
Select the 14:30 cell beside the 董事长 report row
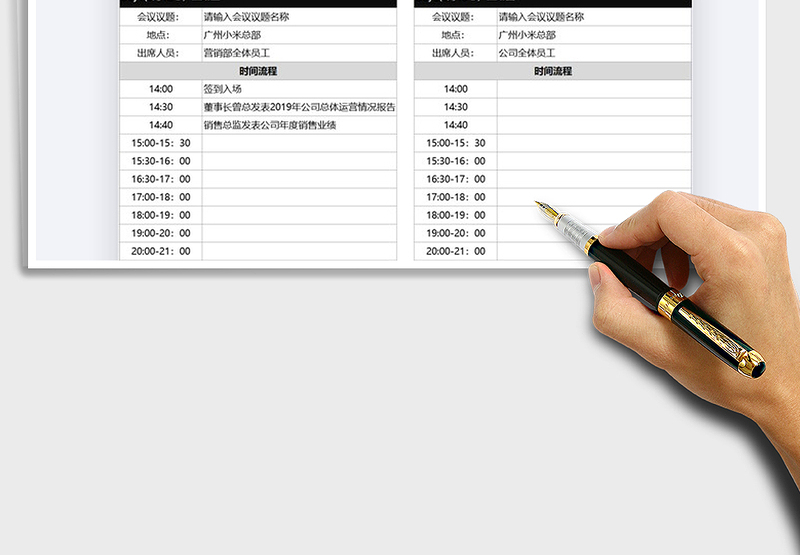[x=161, y=107]
